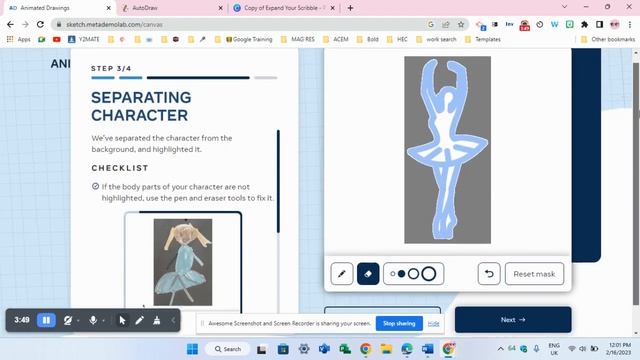
Task: Select the pen tool for mask editing
Action: point(342,274)
